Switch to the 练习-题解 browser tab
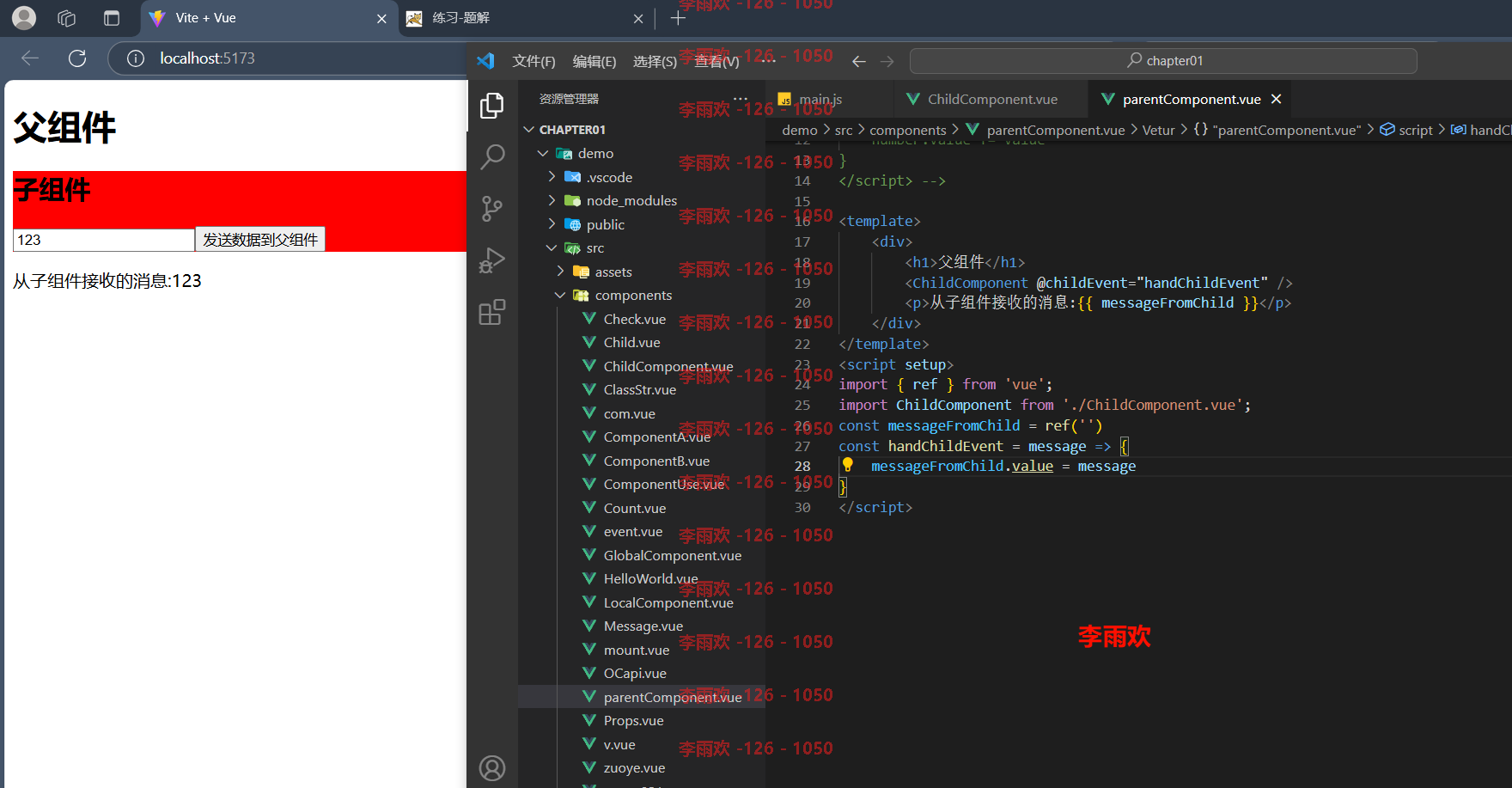Screen dimensions: 1512x788 [x=525, y=18]
